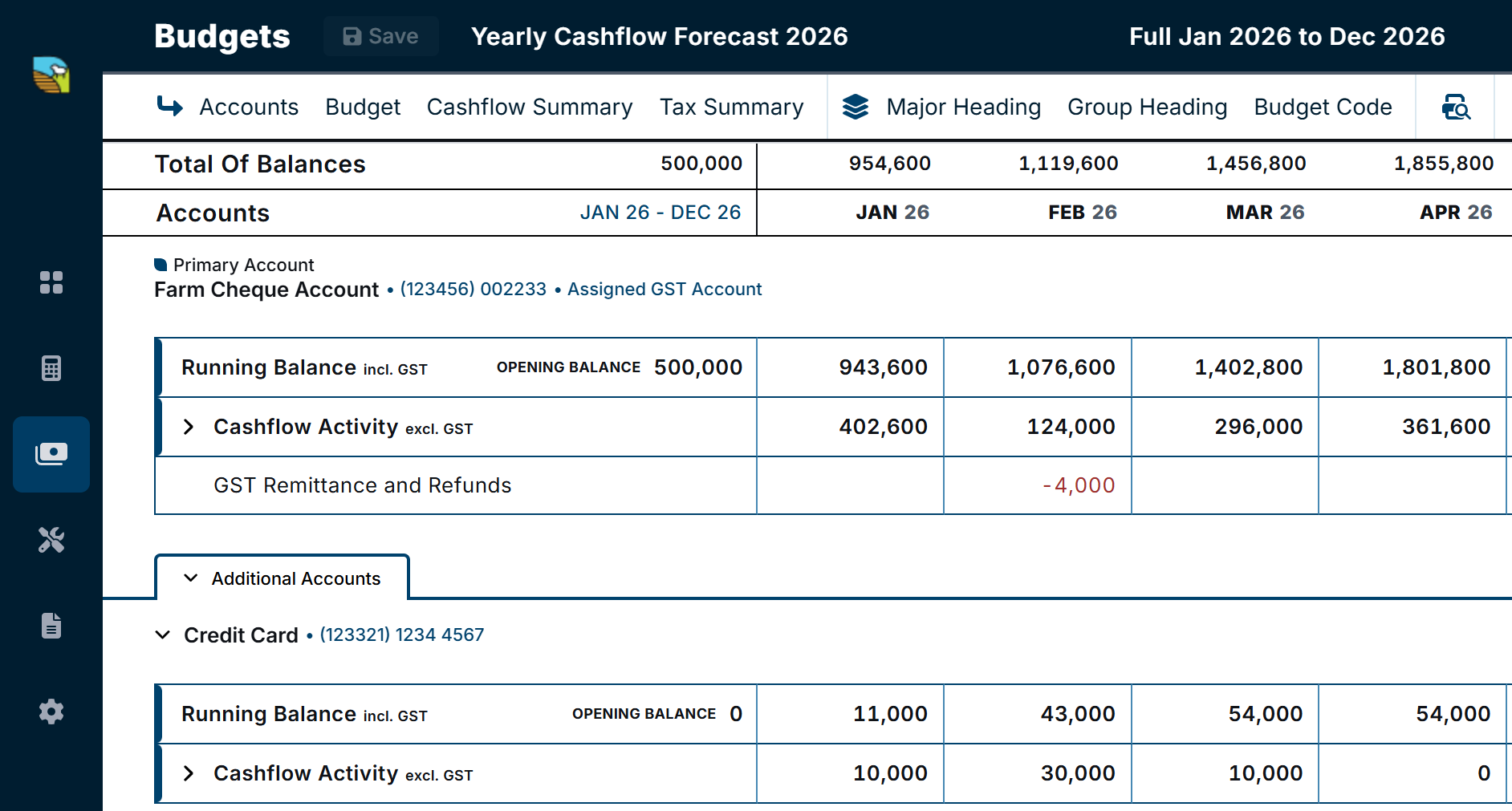This screenshot has height=811, width=1512.
Task: Click Farm Cheque March activity 296,000
Action: point(1225,427)
